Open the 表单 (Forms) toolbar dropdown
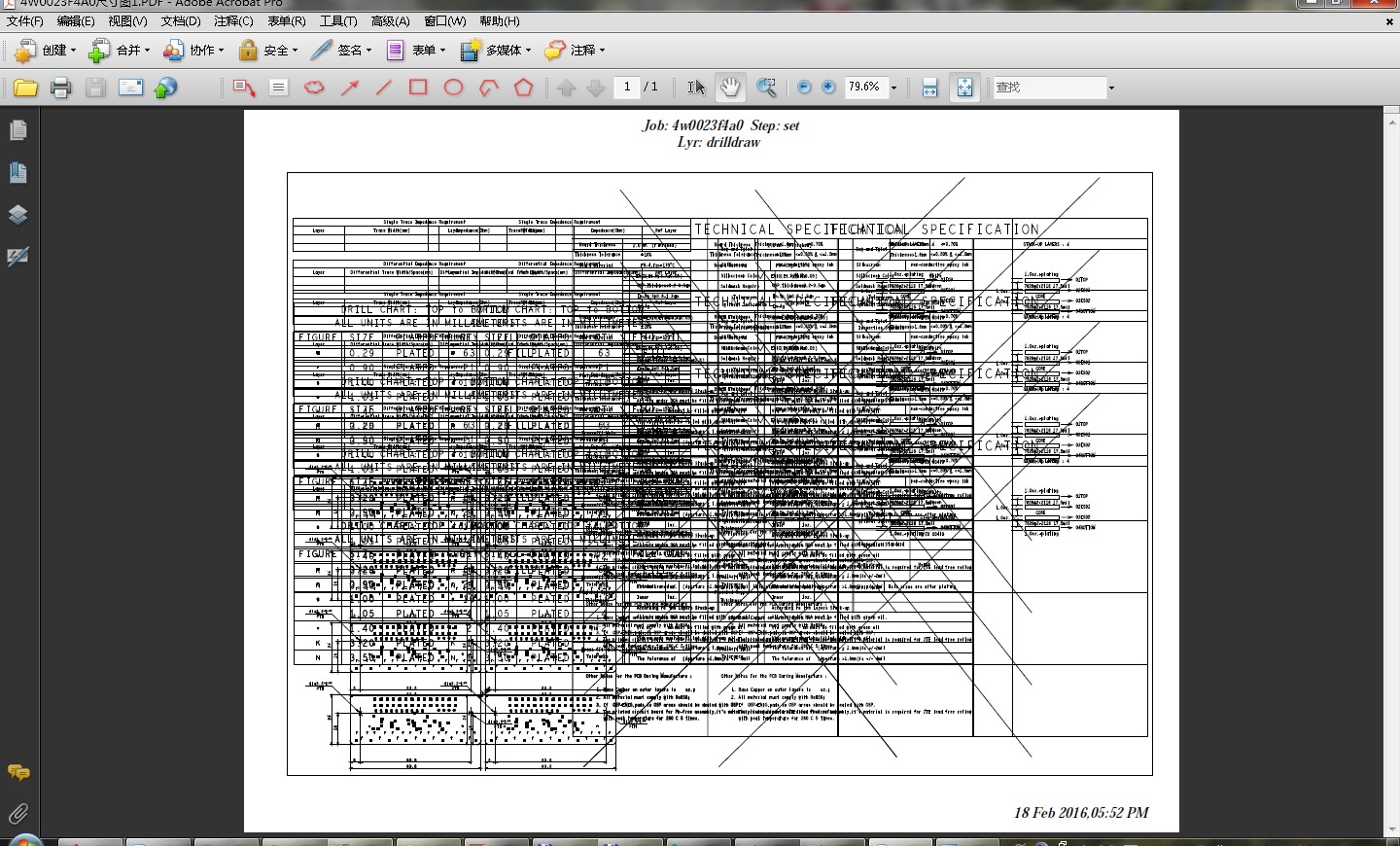Screen dimensions: 1400x846 [415, 51]
